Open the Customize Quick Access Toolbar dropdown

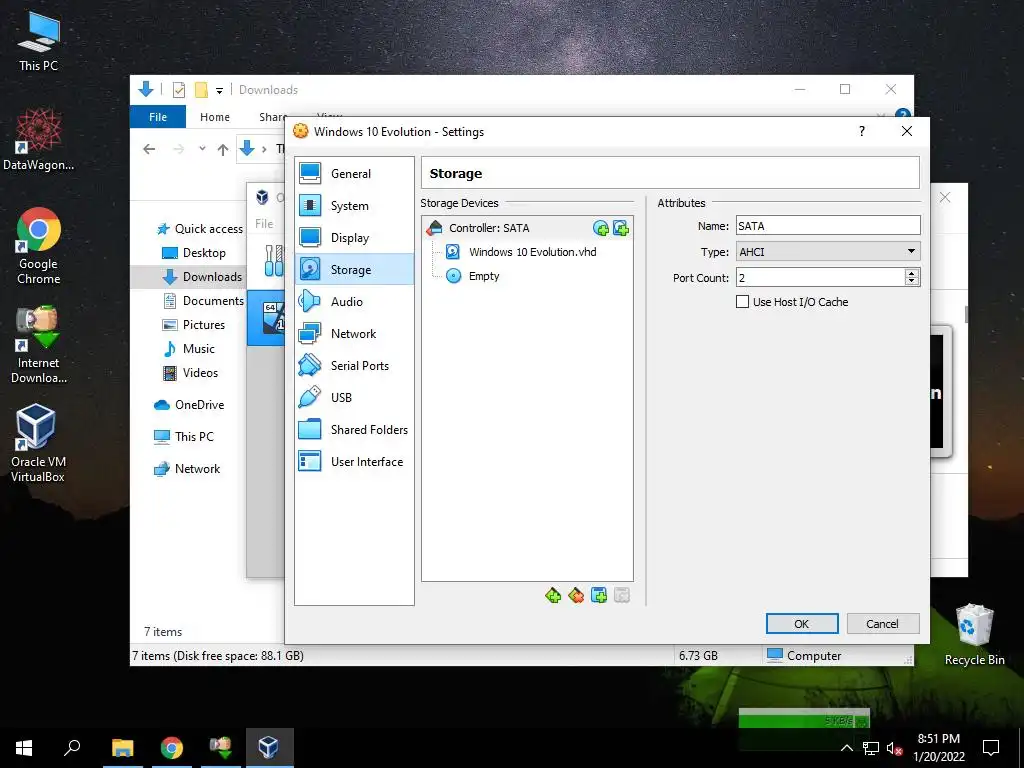(x=219, y=90)
